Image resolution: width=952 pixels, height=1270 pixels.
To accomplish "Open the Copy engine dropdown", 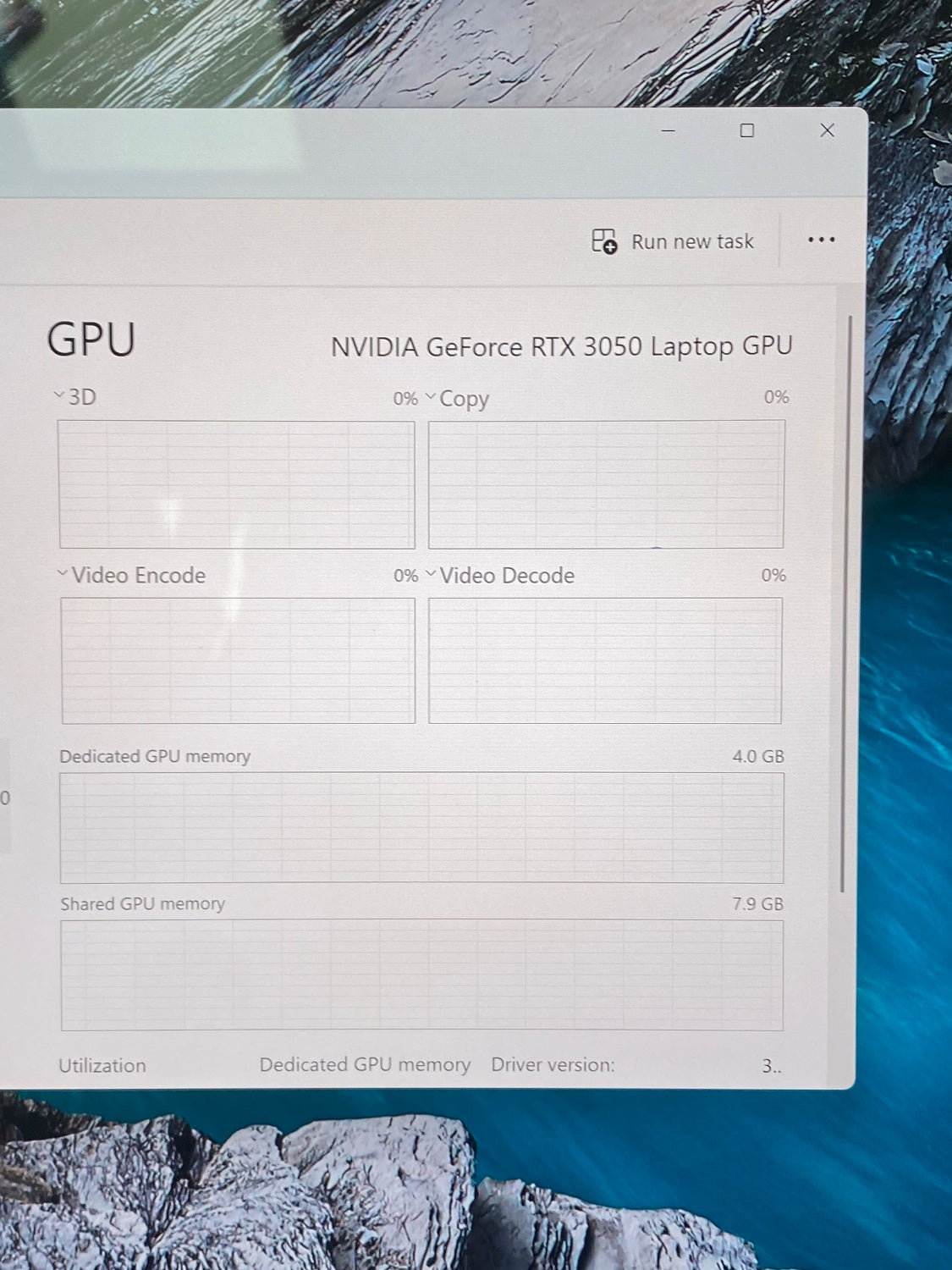I will click(x=431, y=396).
